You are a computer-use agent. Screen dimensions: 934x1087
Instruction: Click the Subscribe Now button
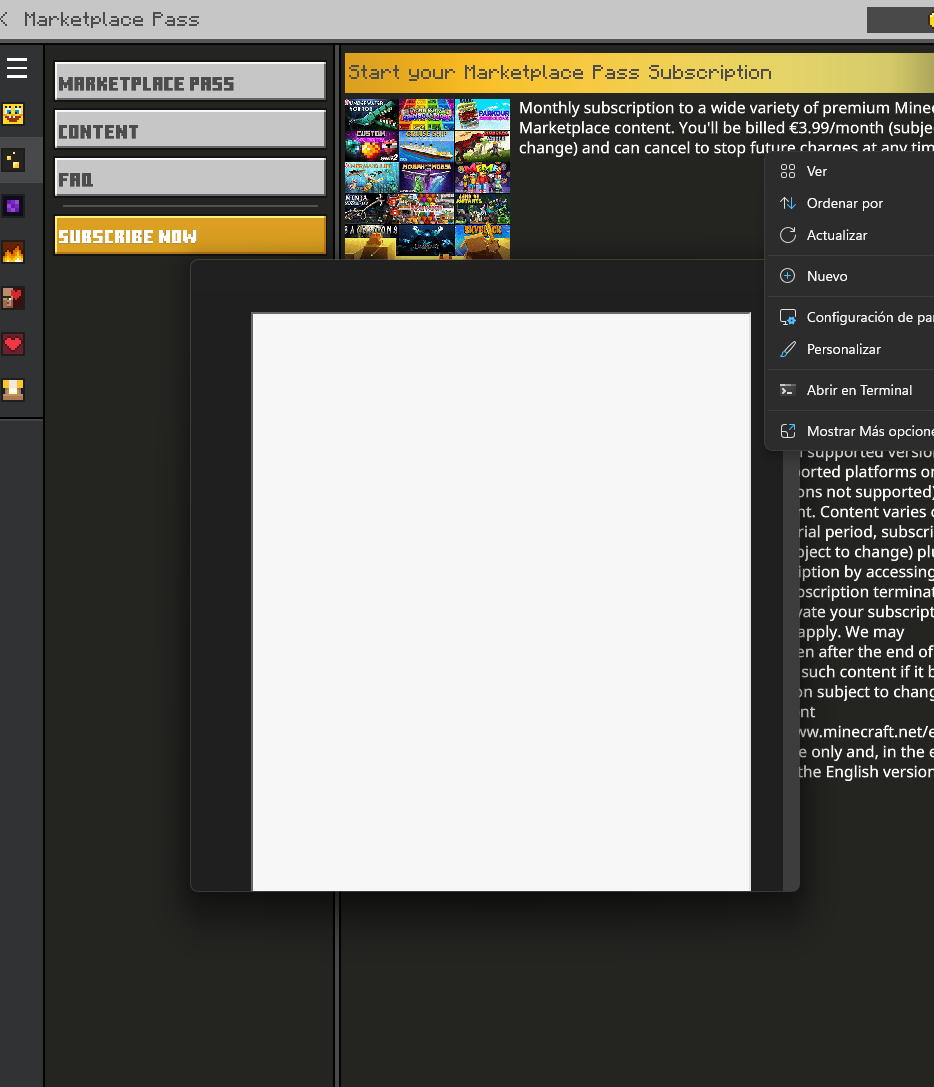(x=190, y=235)
